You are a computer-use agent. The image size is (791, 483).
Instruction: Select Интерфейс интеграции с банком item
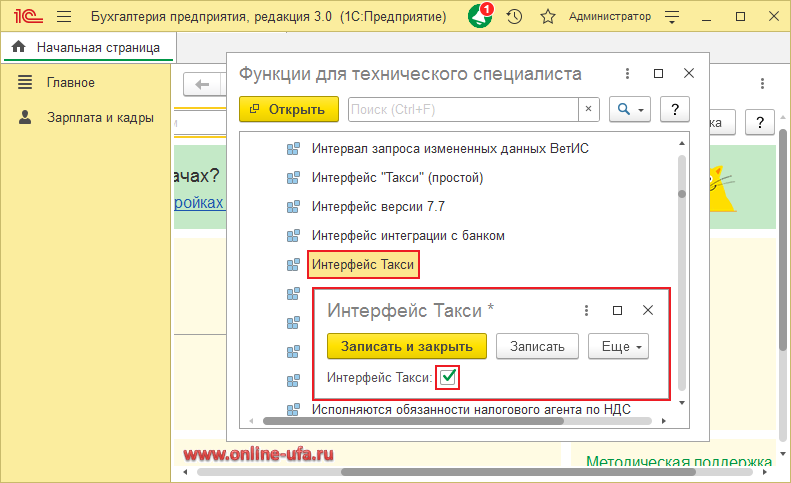coord(408,235)
